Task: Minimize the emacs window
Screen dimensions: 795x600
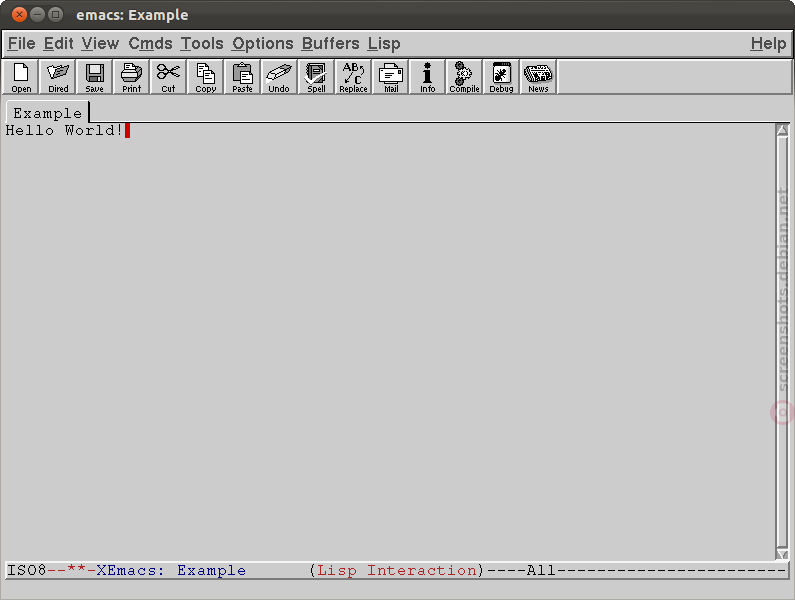Action: point(38,14)
